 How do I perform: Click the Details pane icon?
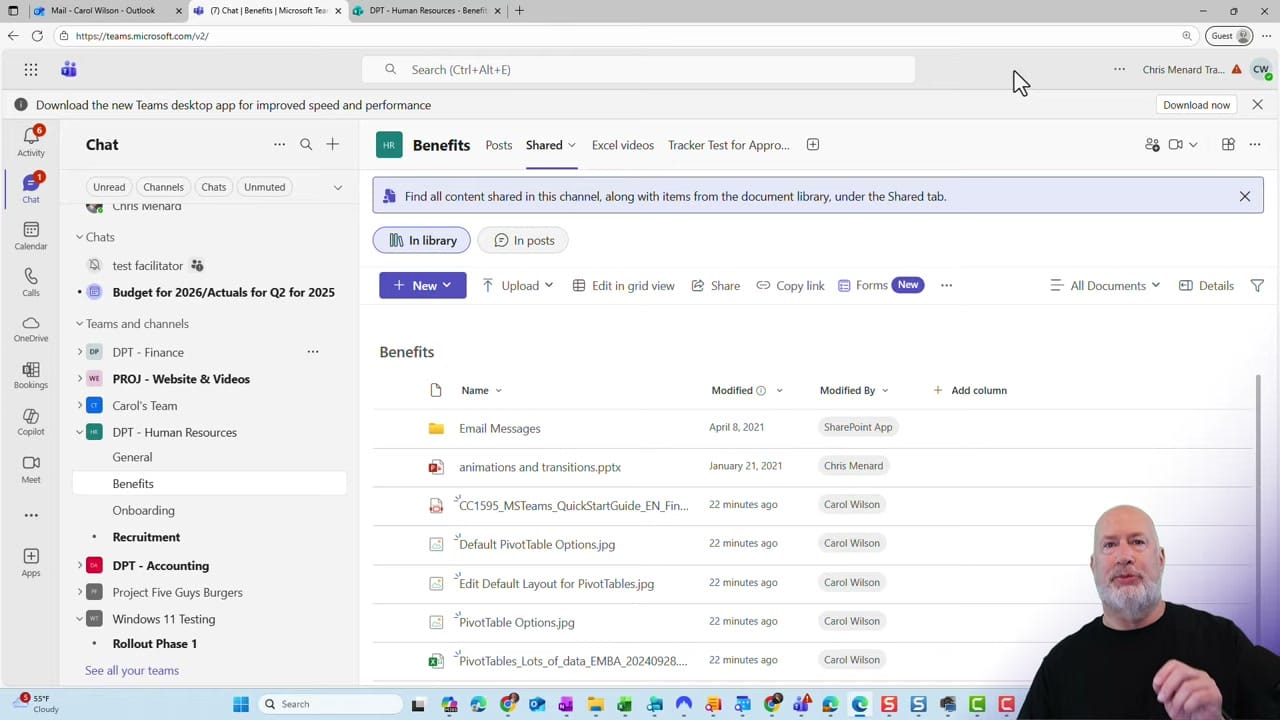pos(1206,285)
